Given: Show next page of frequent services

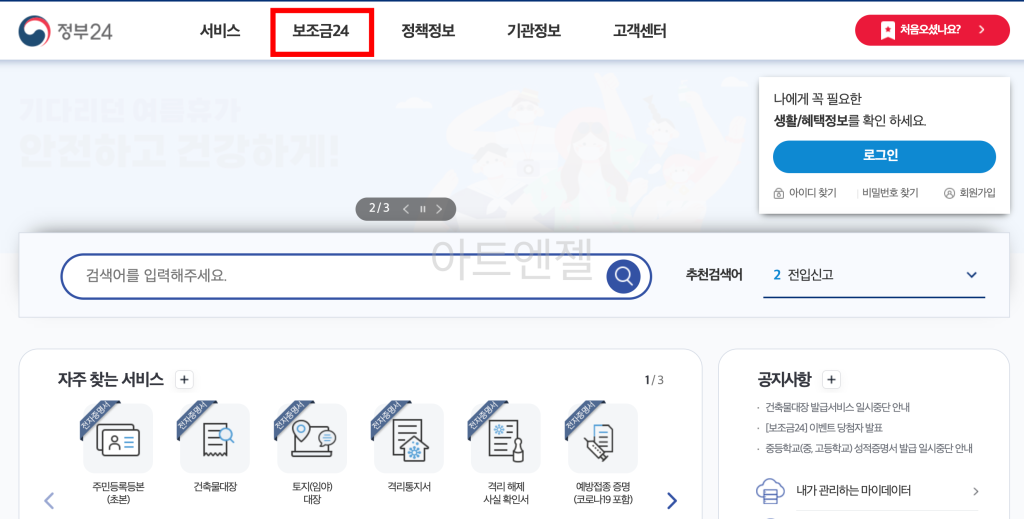Looking at the screenshot, I should point(672,500).
